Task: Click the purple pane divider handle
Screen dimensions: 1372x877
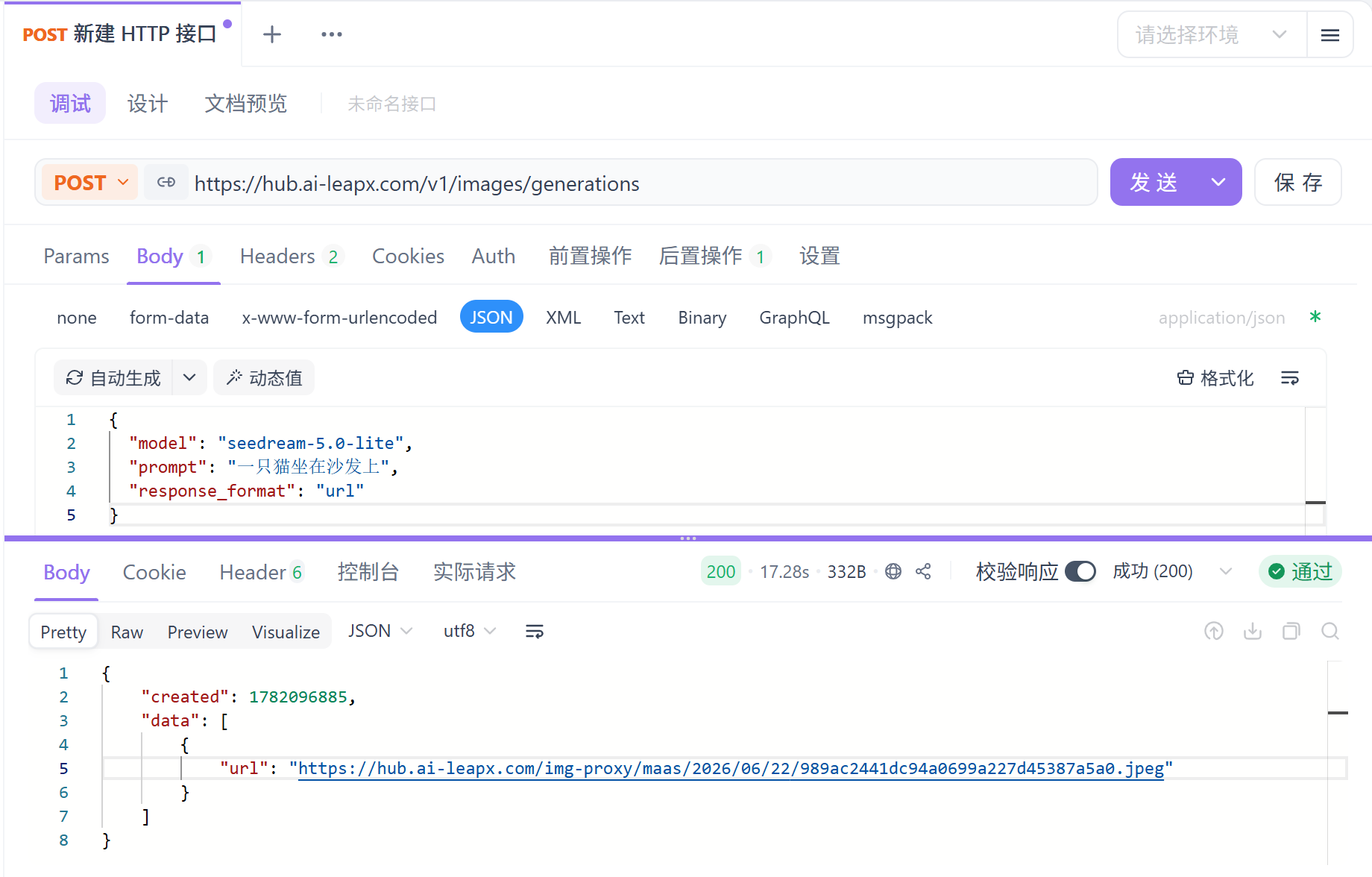Action: [687, 538]
